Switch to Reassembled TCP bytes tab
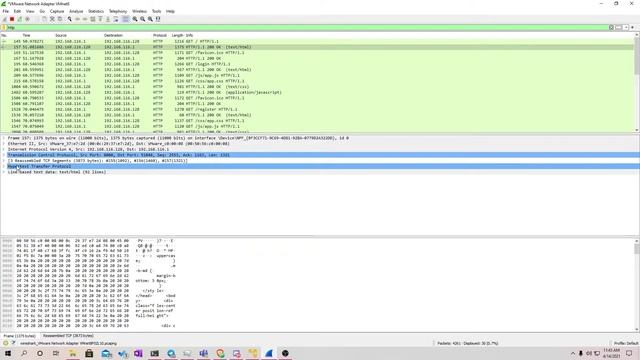This screenshot has width=640, height=360. 68,336
